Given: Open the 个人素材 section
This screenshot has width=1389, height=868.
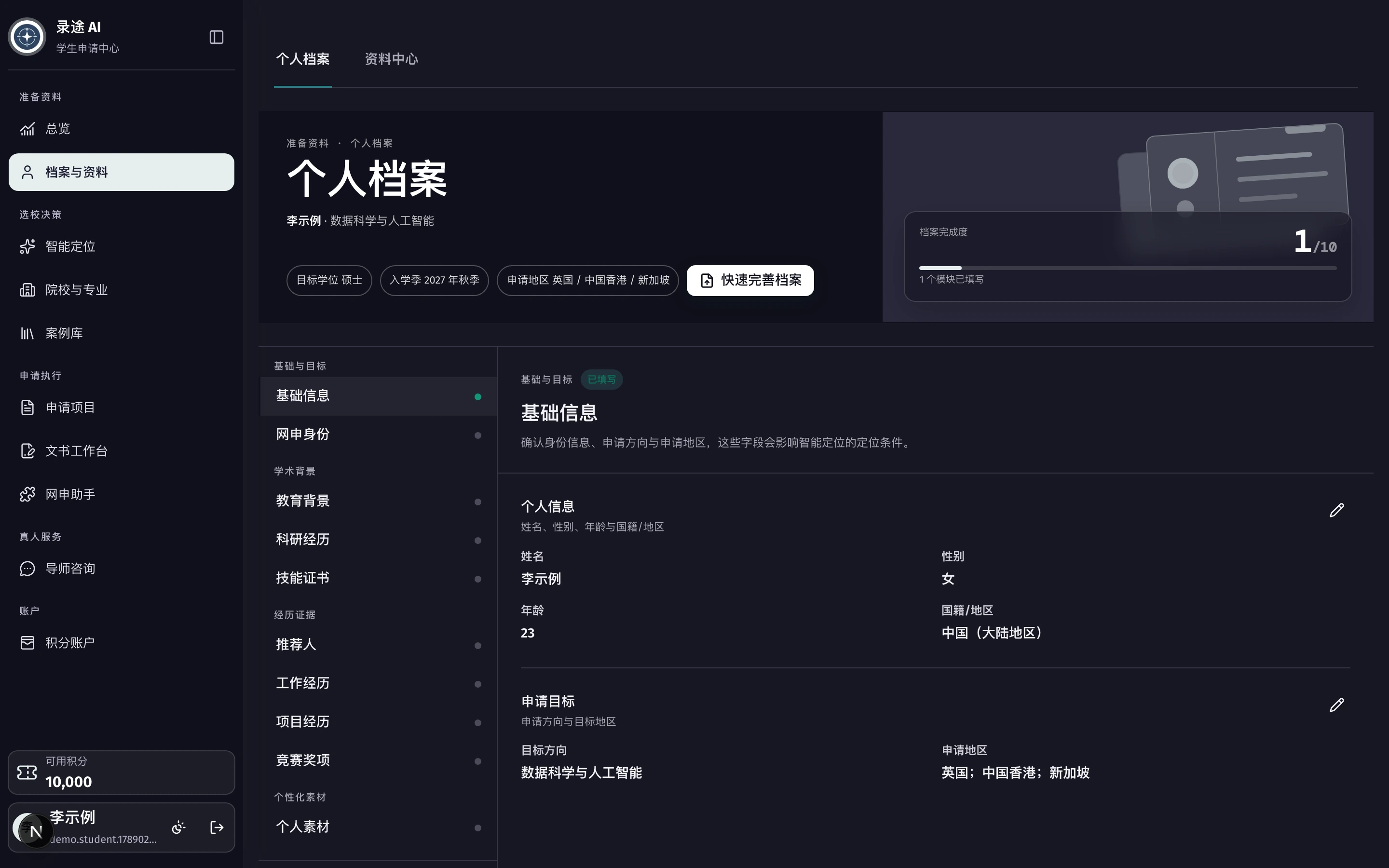Looking at the screenshot, I should (378, 827).
